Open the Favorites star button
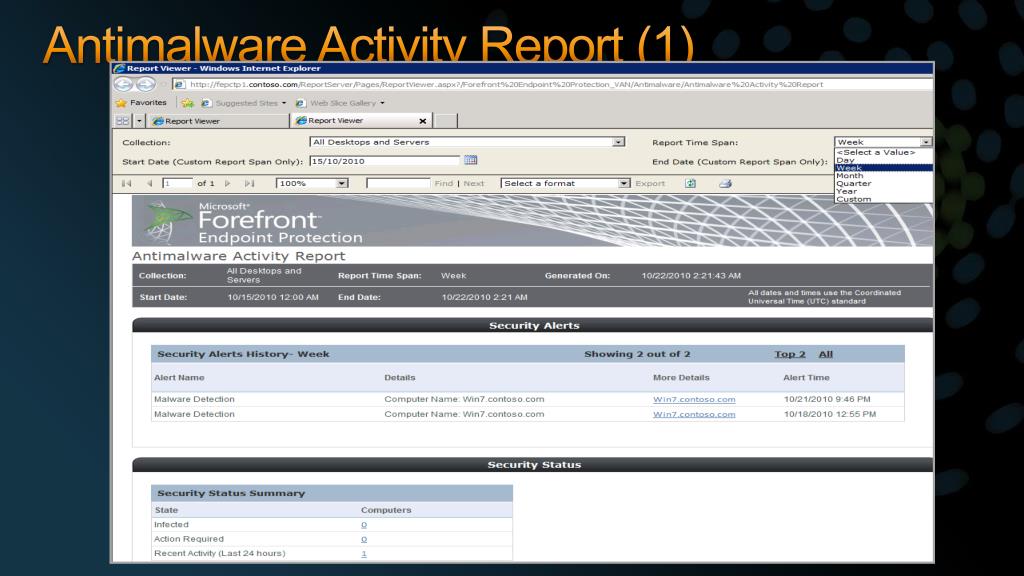Image resolution: width=1024 pixels, height=576 pixels. (141, 103)
